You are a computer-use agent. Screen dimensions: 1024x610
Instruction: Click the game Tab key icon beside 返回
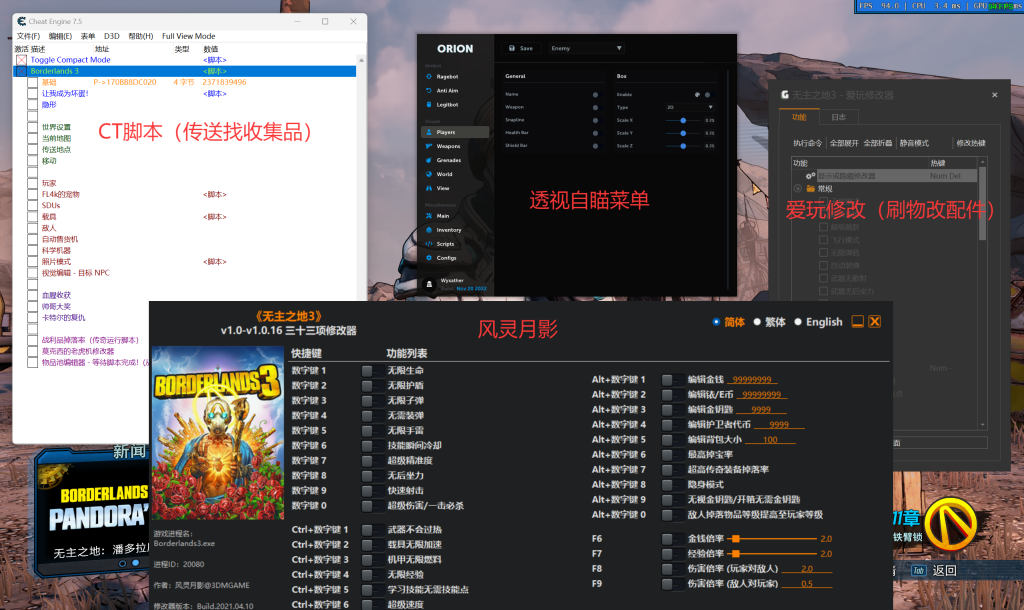click(x=918, y=571)
